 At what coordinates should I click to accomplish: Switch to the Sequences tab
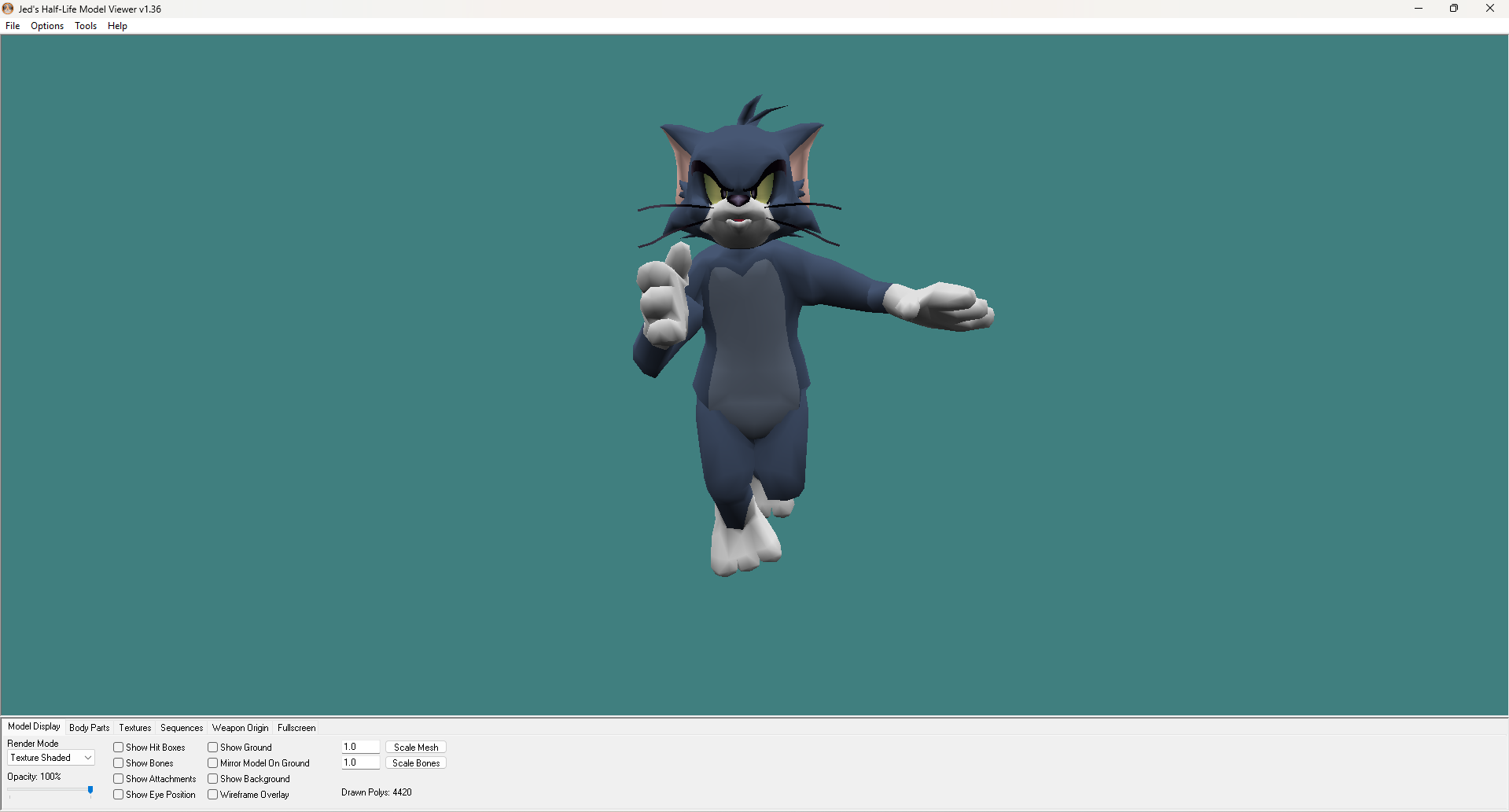click(182, 728)
